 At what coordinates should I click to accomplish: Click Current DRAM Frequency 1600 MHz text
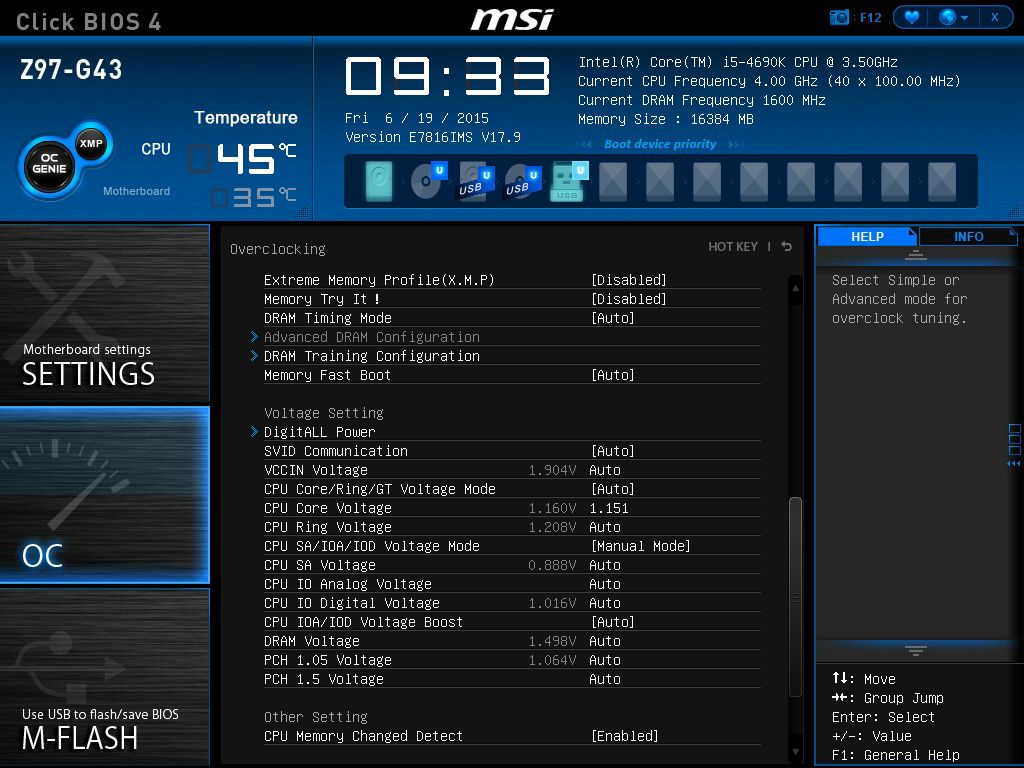tap(701, 100)
